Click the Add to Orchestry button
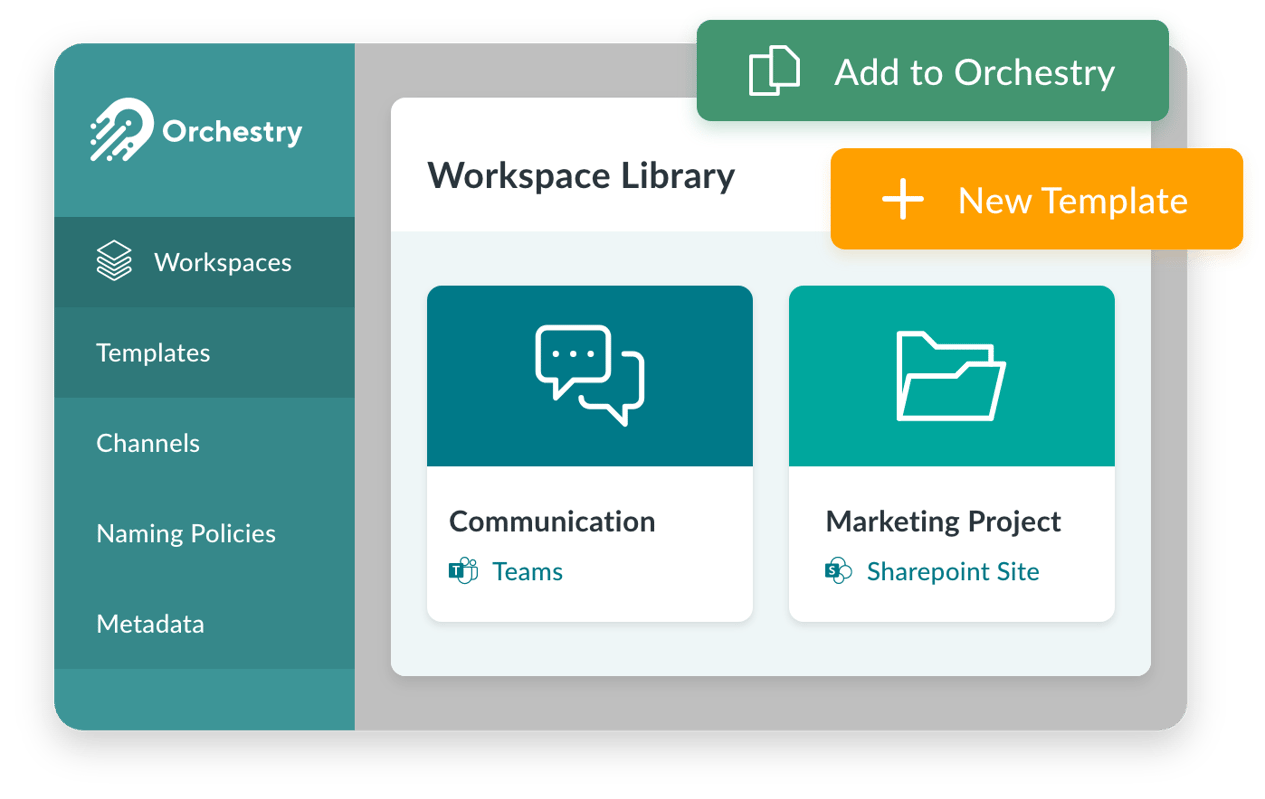 pyautogui.click(x=933, y=71)
